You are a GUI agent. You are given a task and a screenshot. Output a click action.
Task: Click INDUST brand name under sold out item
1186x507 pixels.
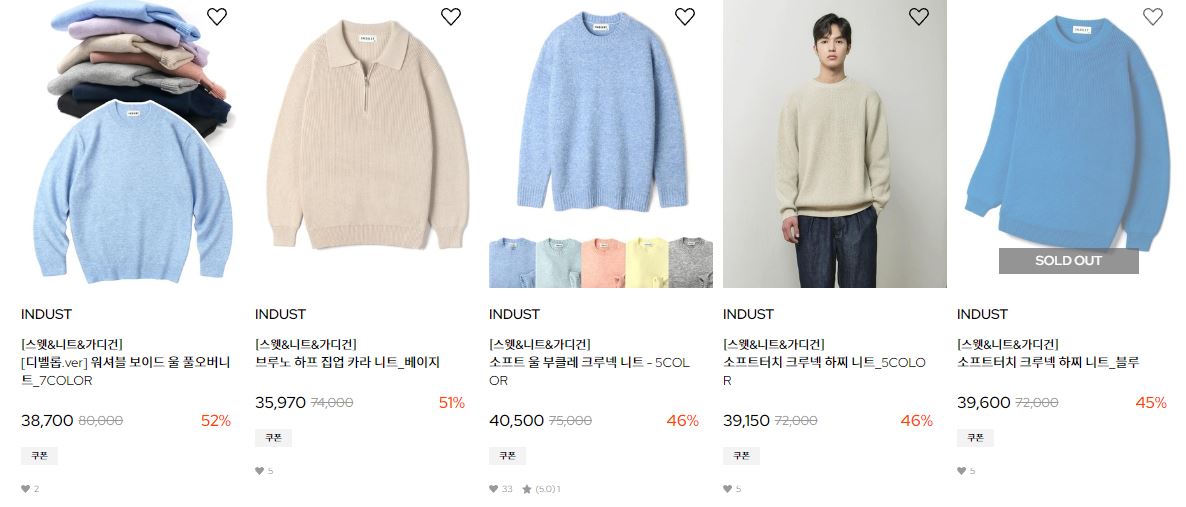(982, 314)
